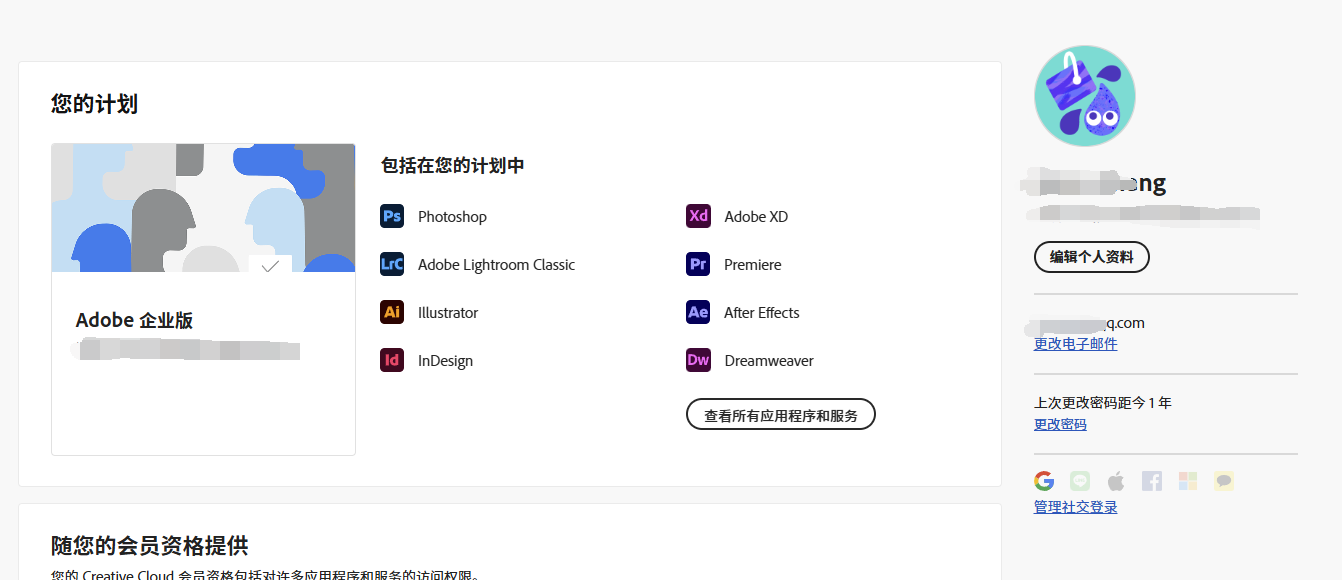The image size is (1342, 580).
Task: Click the 上次更改密码距今 1 年 text
Action: 1103,403
